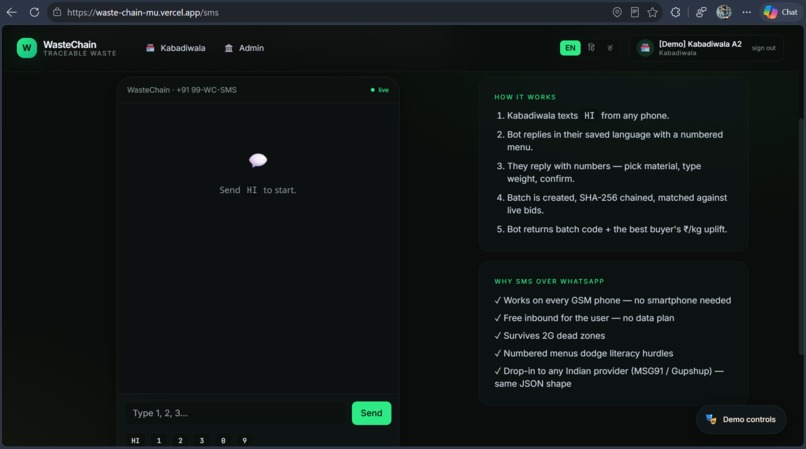Click 'Bot returns batch code' step five
The width and height of the screenshot is (806, 449).
pos(617,229)
